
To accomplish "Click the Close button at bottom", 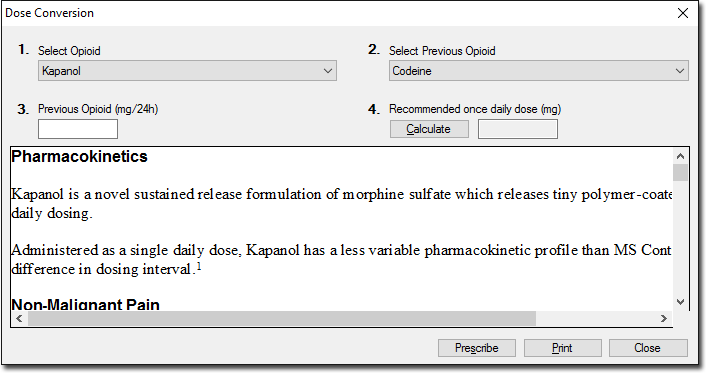I will [x=648, y=348].
